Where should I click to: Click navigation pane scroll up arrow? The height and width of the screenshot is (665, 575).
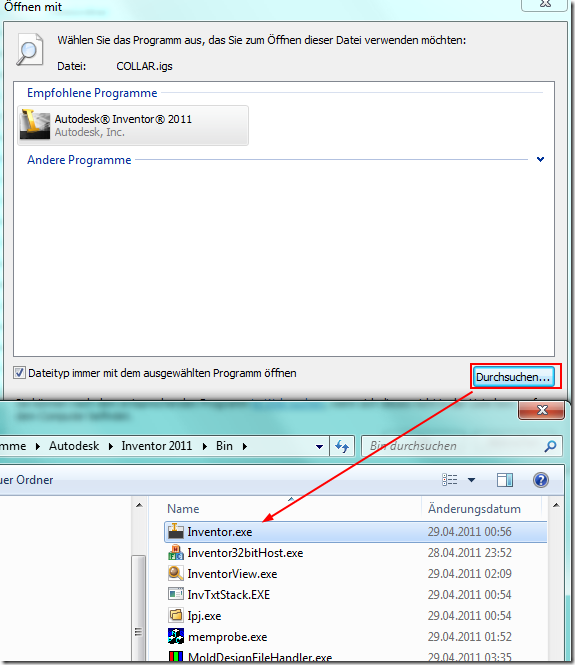click(x=139, y=505)
